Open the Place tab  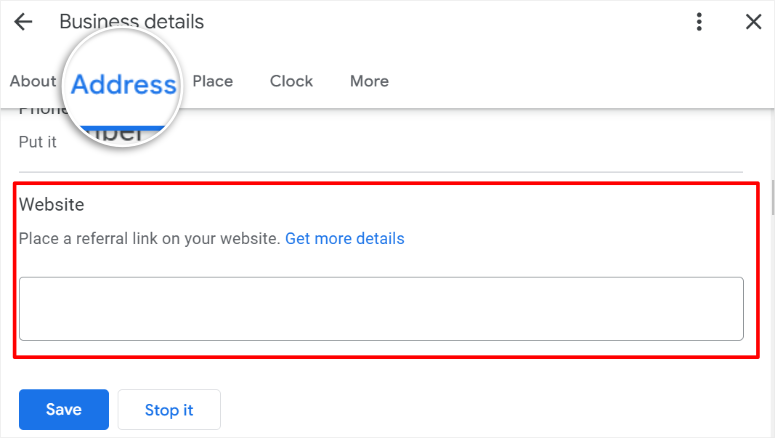click(212, 81)
